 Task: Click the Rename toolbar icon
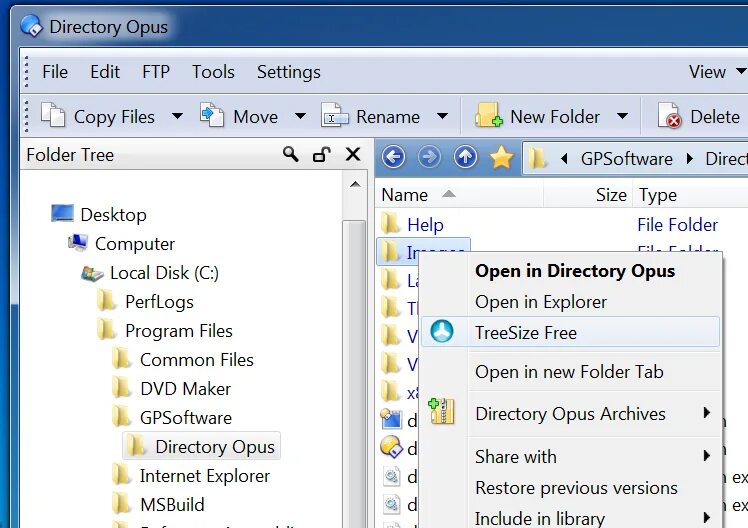tap(334, 115)
